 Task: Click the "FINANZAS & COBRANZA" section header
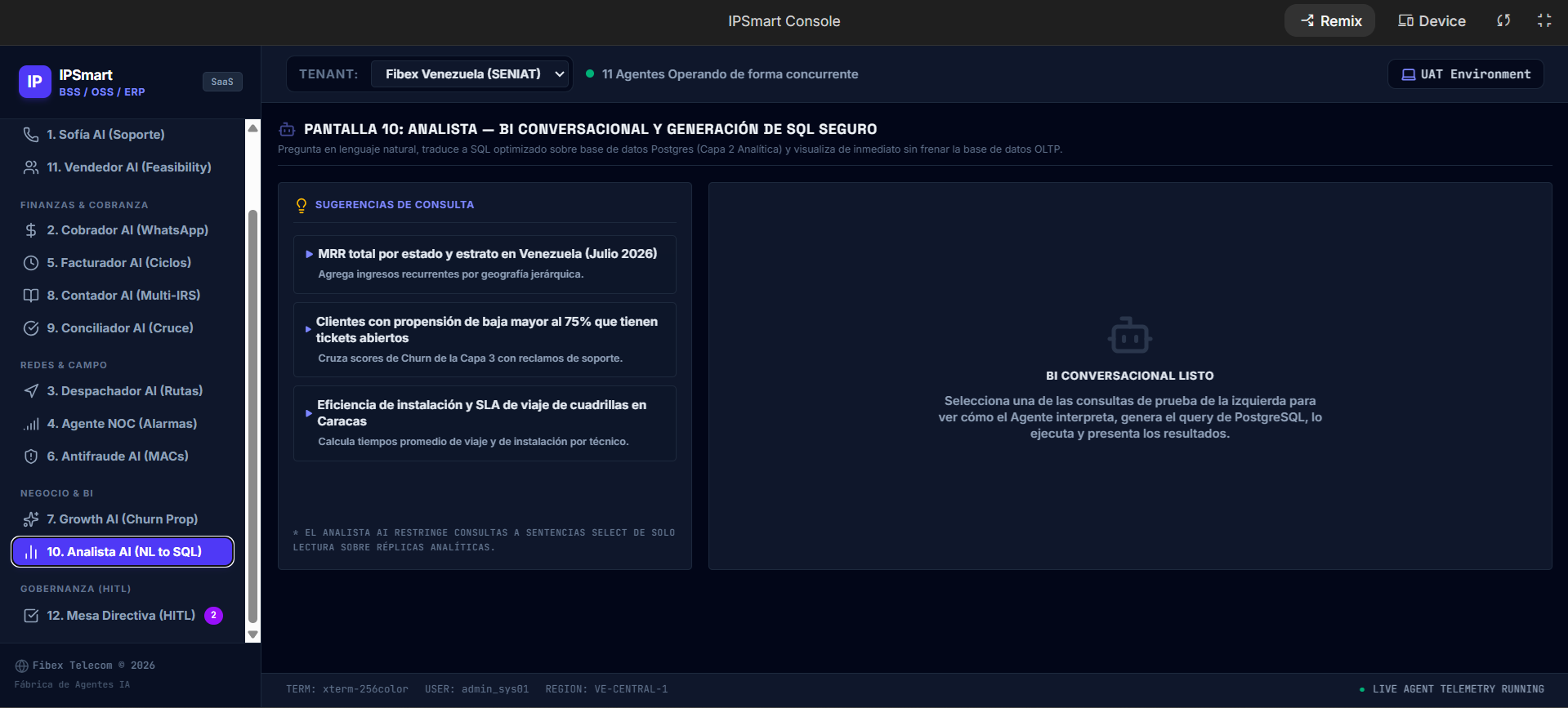point(84,205)
